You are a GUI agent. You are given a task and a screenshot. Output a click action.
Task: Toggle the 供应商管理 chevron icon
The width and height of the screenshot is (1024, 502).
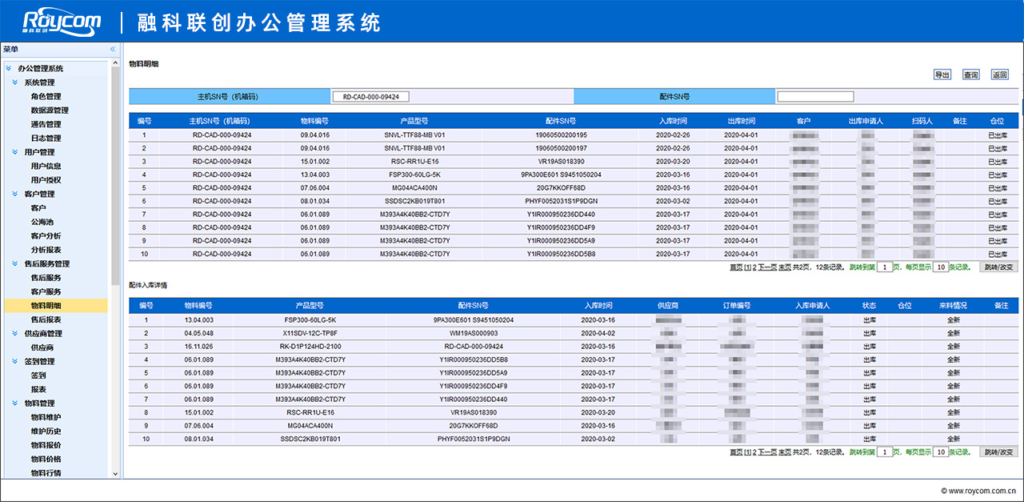coord(16,334)
